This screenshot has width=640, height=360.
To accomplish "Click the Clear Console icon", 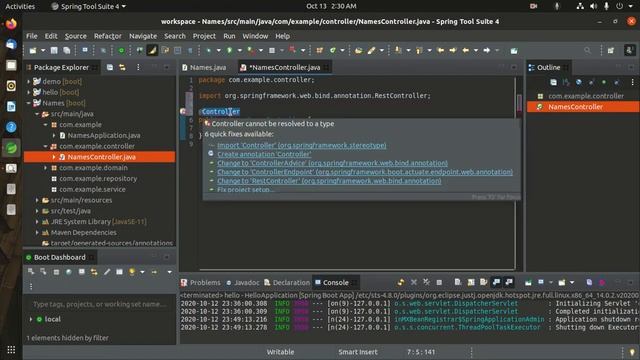I will 458,282.
